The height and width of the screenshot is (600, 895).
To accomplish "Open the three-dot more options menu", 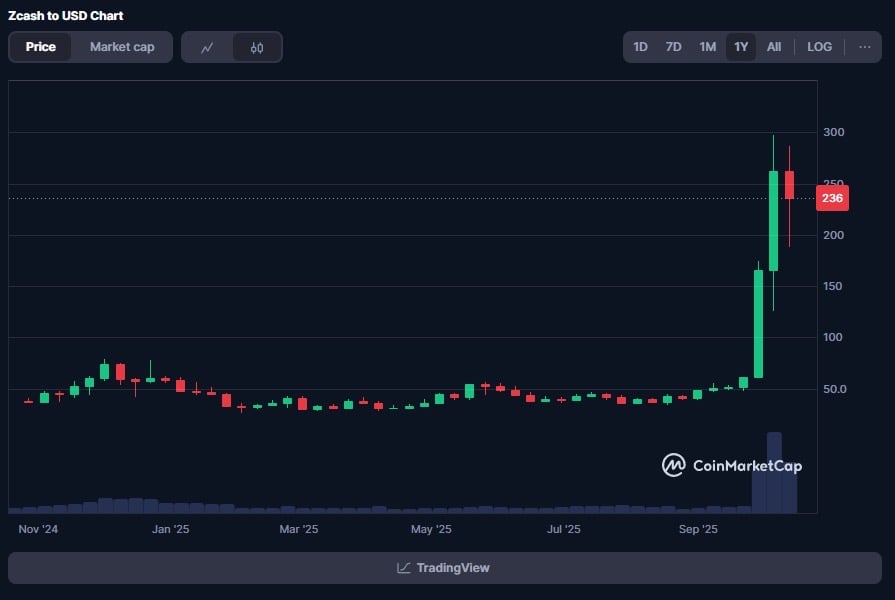I will (x=865, y=47).
